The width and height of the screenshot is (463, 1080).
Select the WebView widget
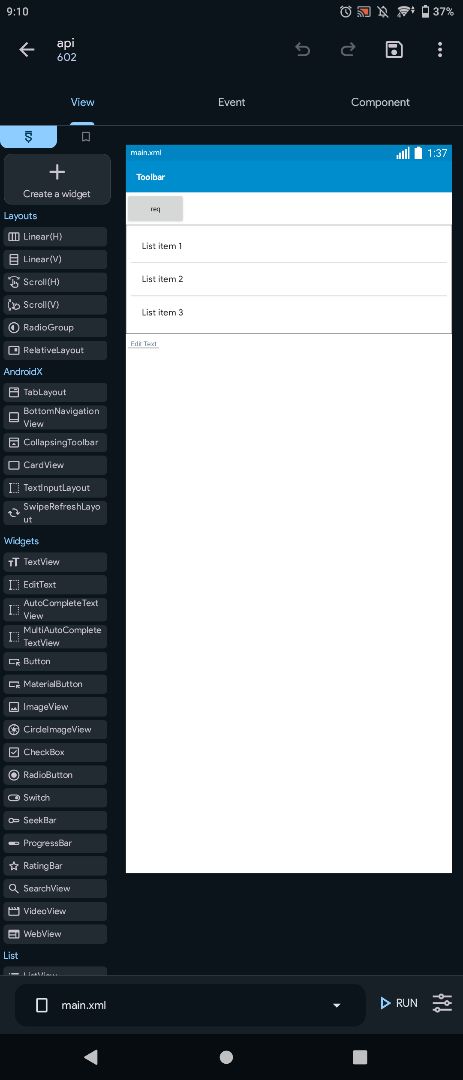tap(55, 934)
